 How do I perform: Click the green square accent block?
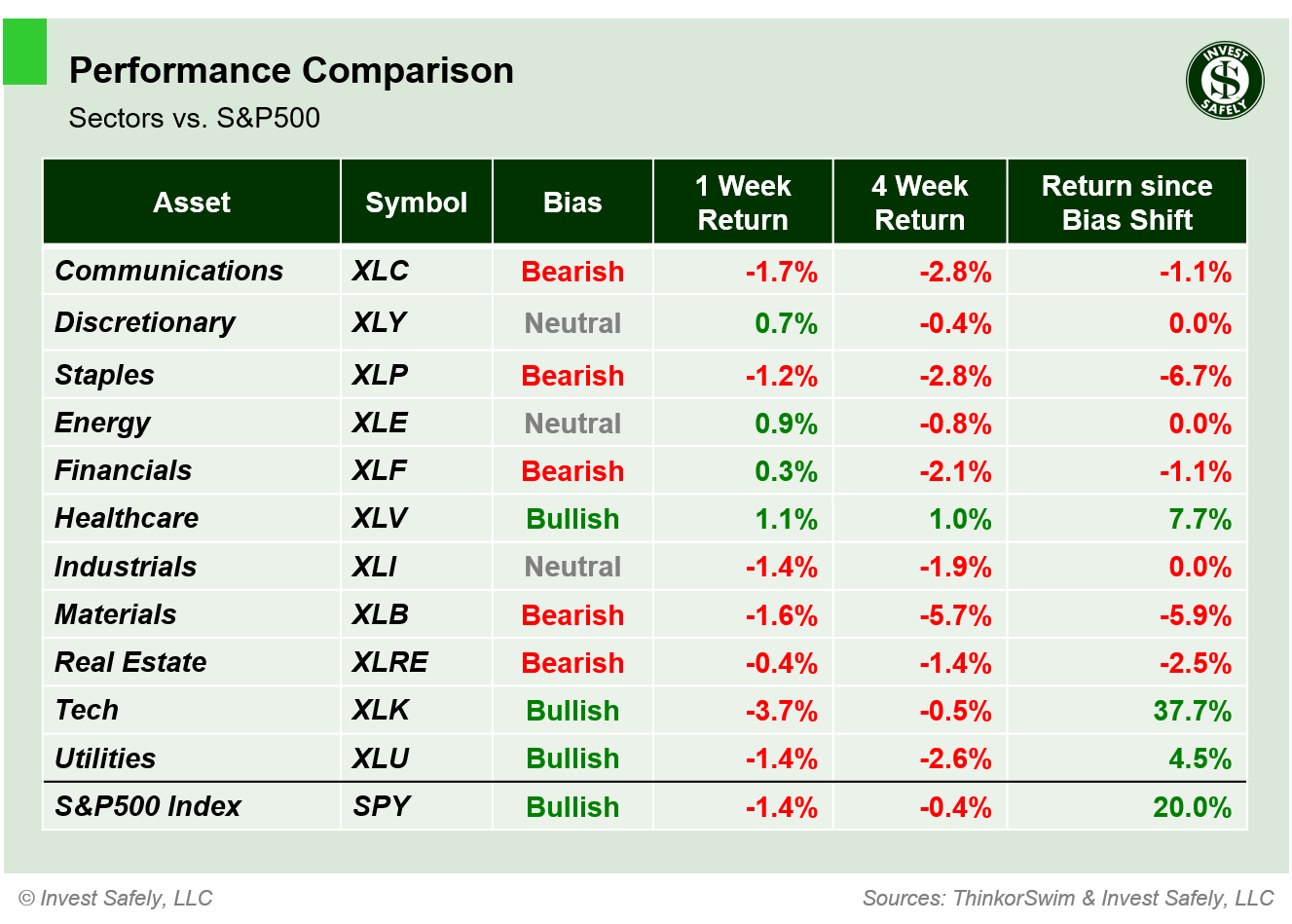(25, 53)
